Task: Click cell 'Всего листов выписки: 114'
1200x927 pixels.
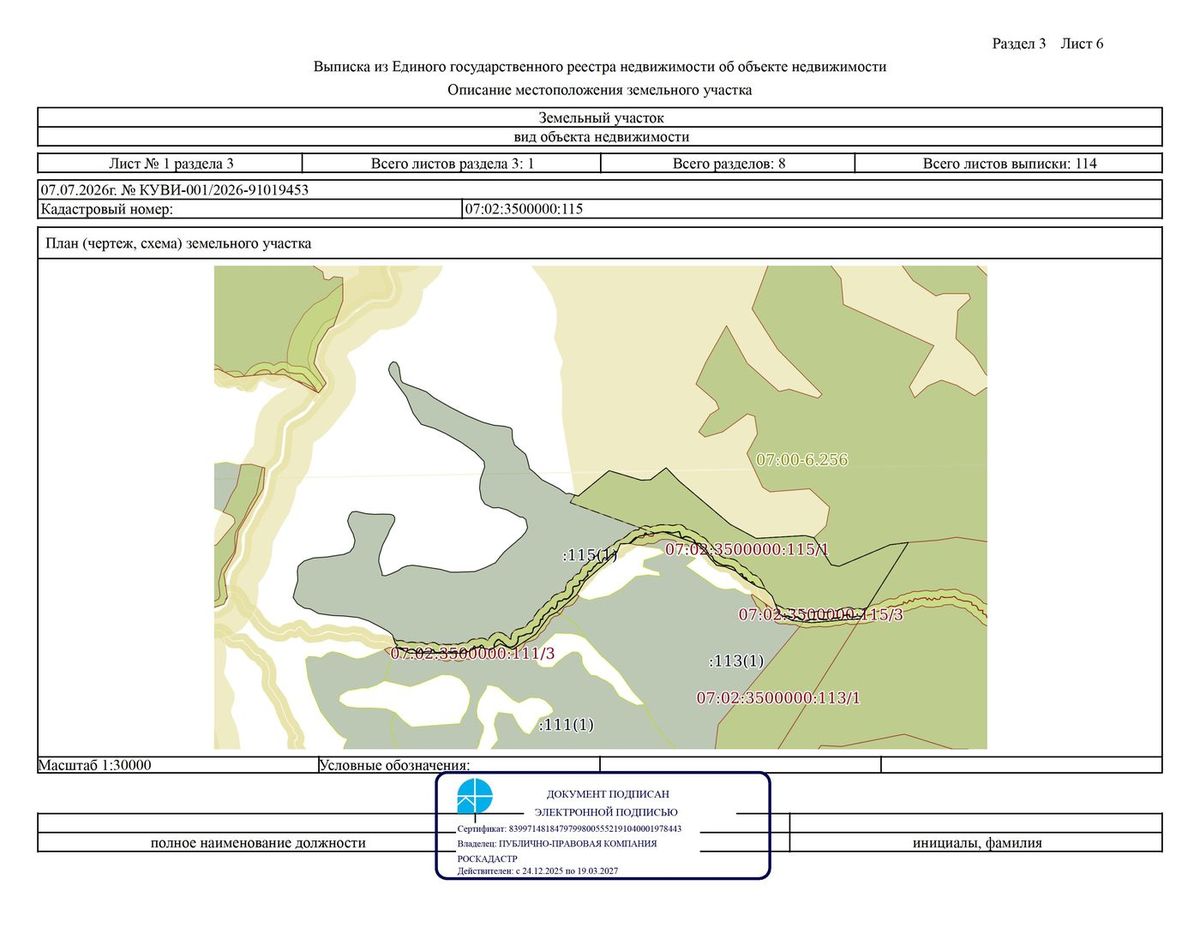Action: [x=1009, y=163]
